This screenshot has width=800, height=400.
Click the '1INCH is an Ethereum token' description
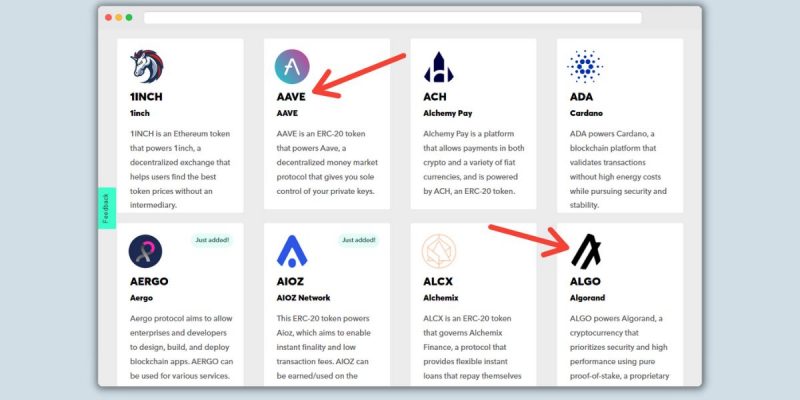point(180,169)
